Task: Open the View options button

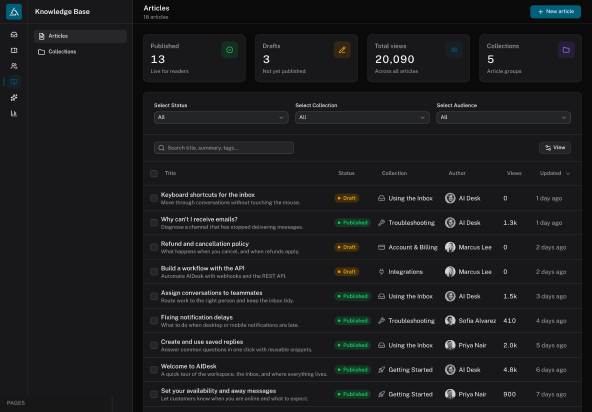Action: pyautogui.click(x=555, y=148)
